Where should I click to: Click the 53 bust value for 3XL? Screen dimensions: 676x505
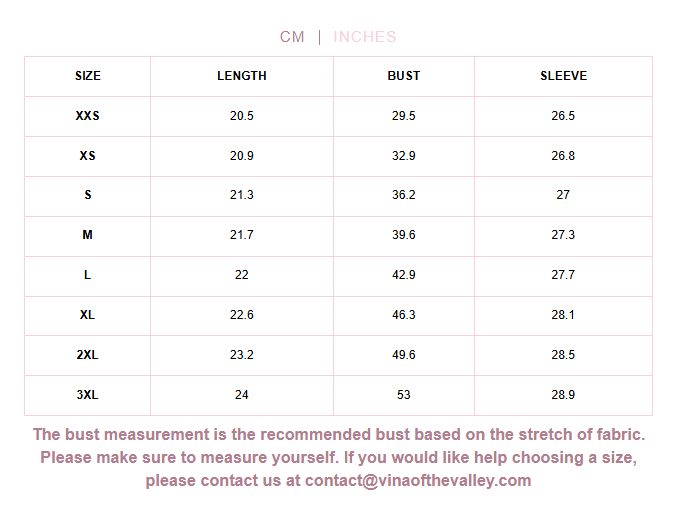404,395
